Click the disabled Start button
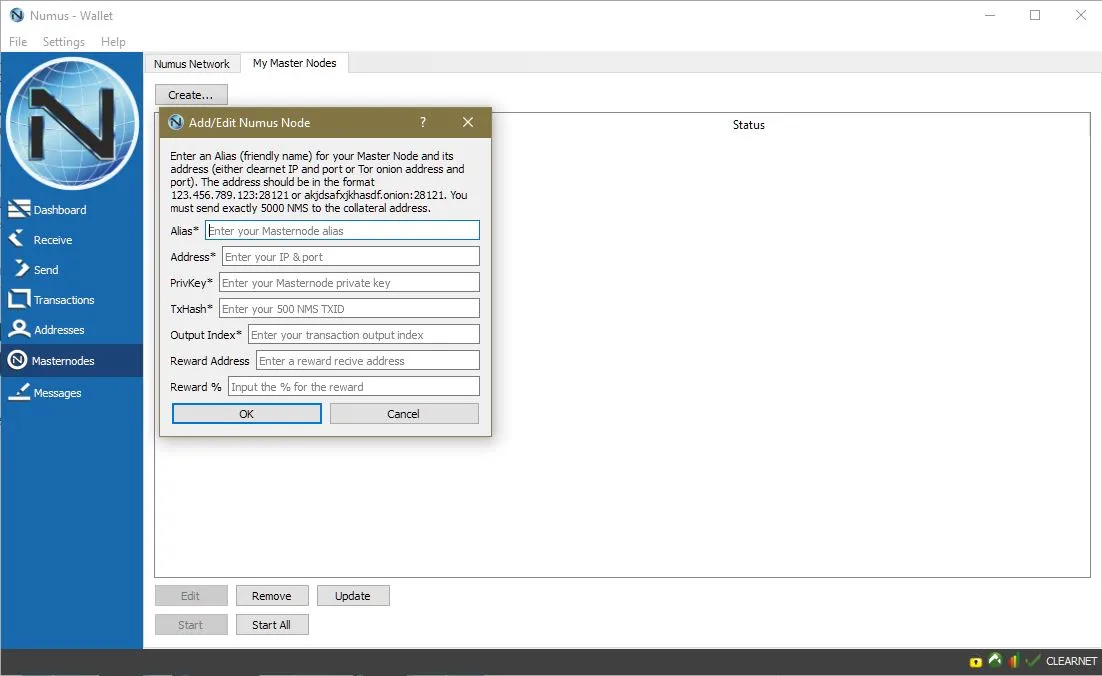Screen dimensions: 1102x676 tap(191, 625)
